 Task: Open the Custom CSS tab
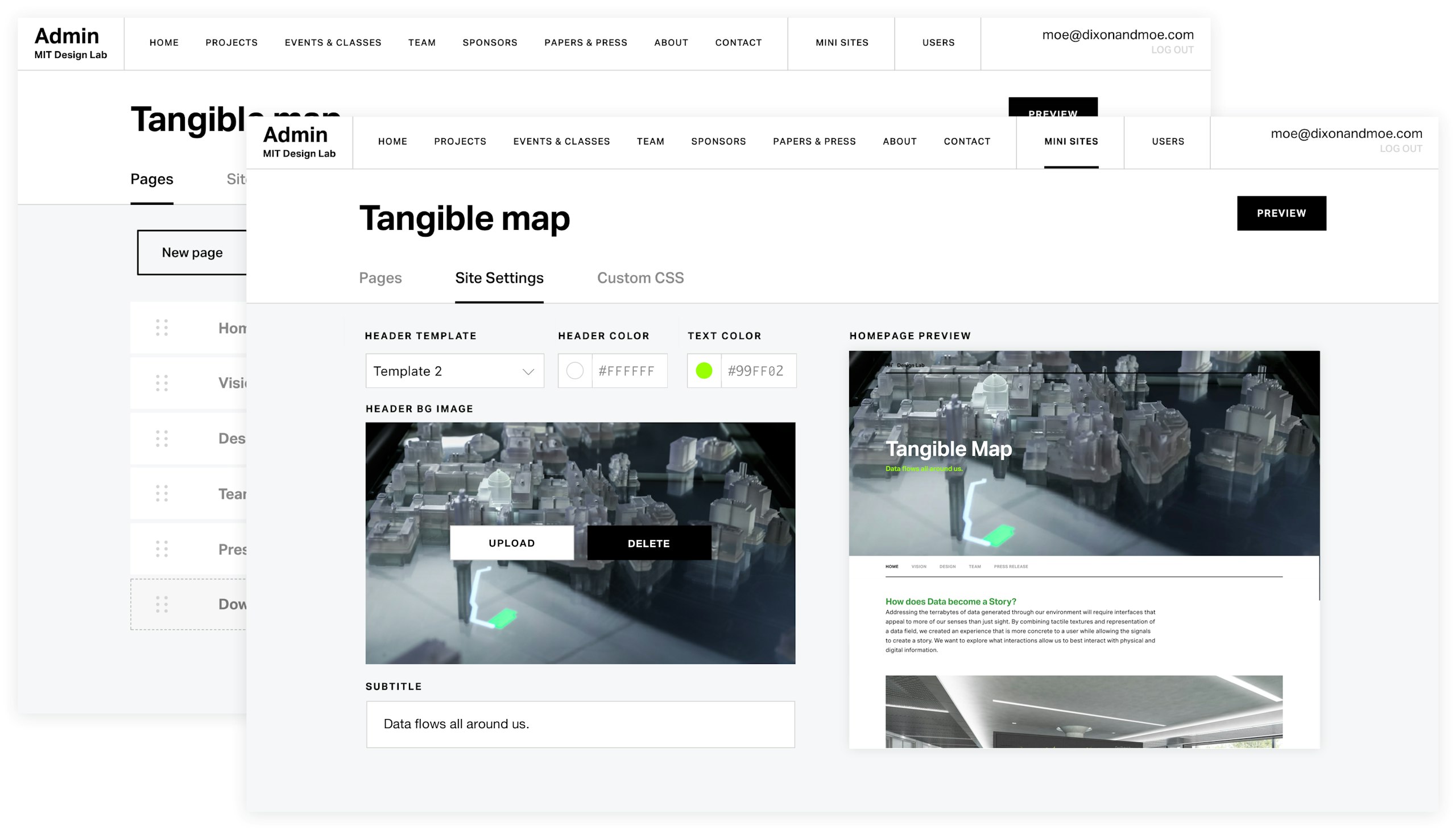[x=639, y=278]
